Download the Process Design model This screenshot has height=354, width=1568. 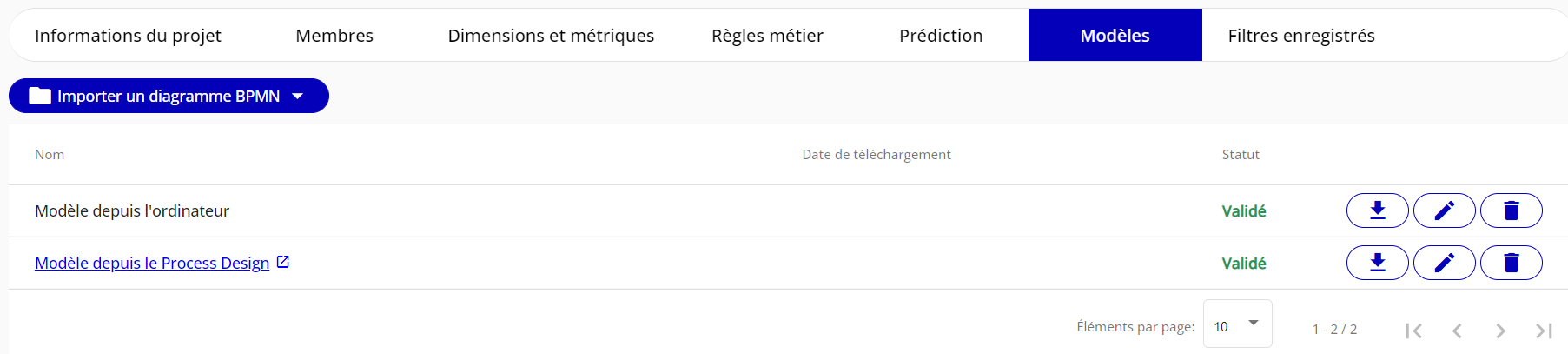click(x=1377, y=263)
